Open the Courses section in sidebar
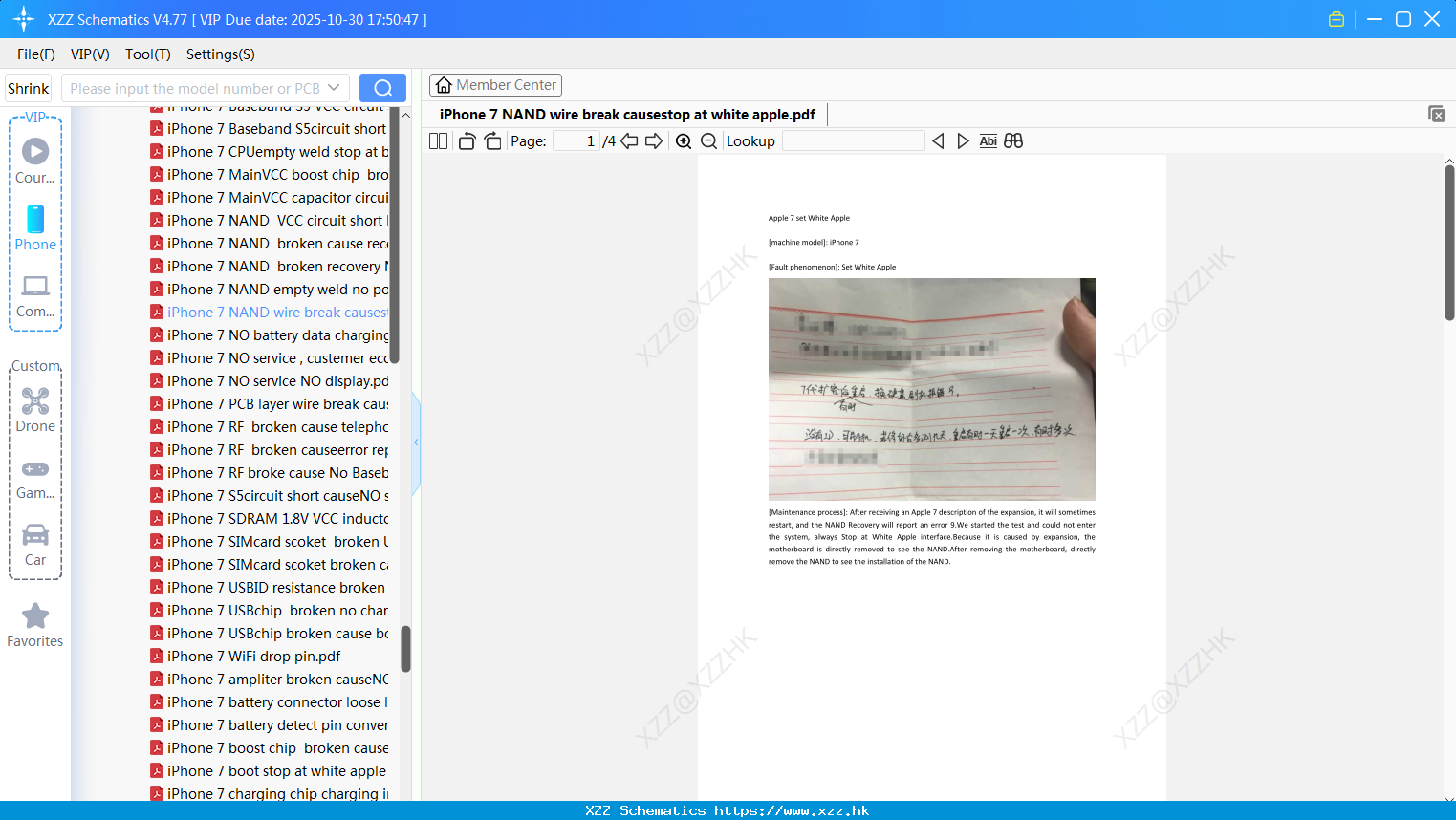This screenshot has height=820, width=1456. click(x=35, y=162)
